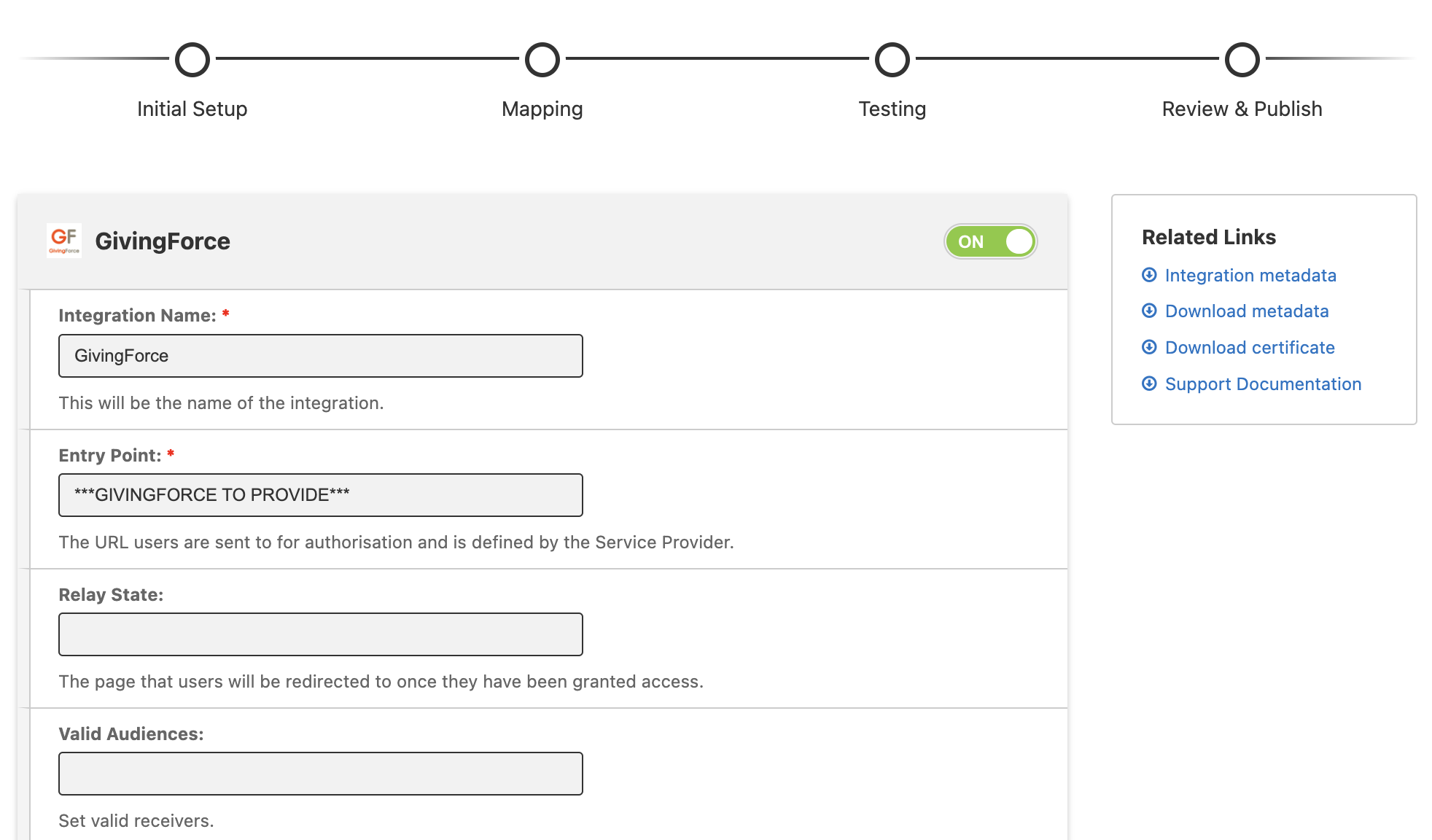Toggle the GivingForce integration ON switch
Screen dimensions: 1432x840
click(x=991, y=241)
